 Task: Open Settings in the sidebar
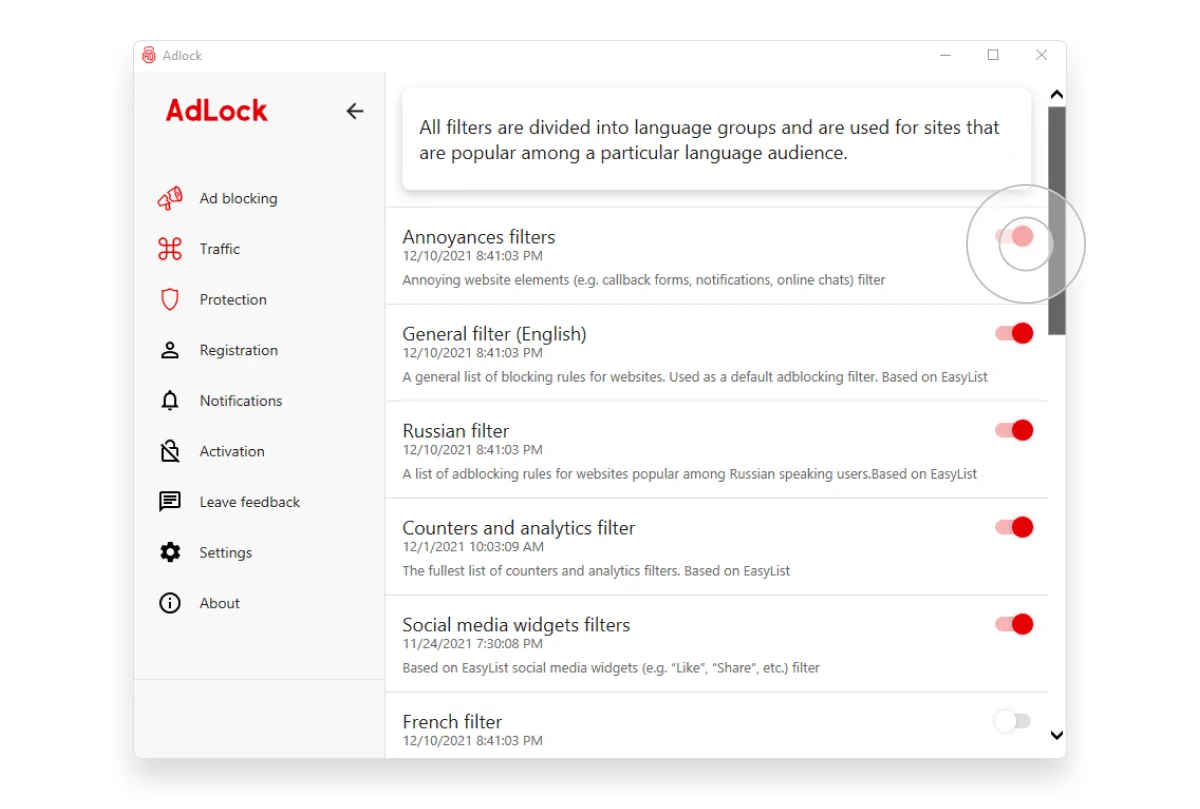pyautogui.click(x=226, y=552)
